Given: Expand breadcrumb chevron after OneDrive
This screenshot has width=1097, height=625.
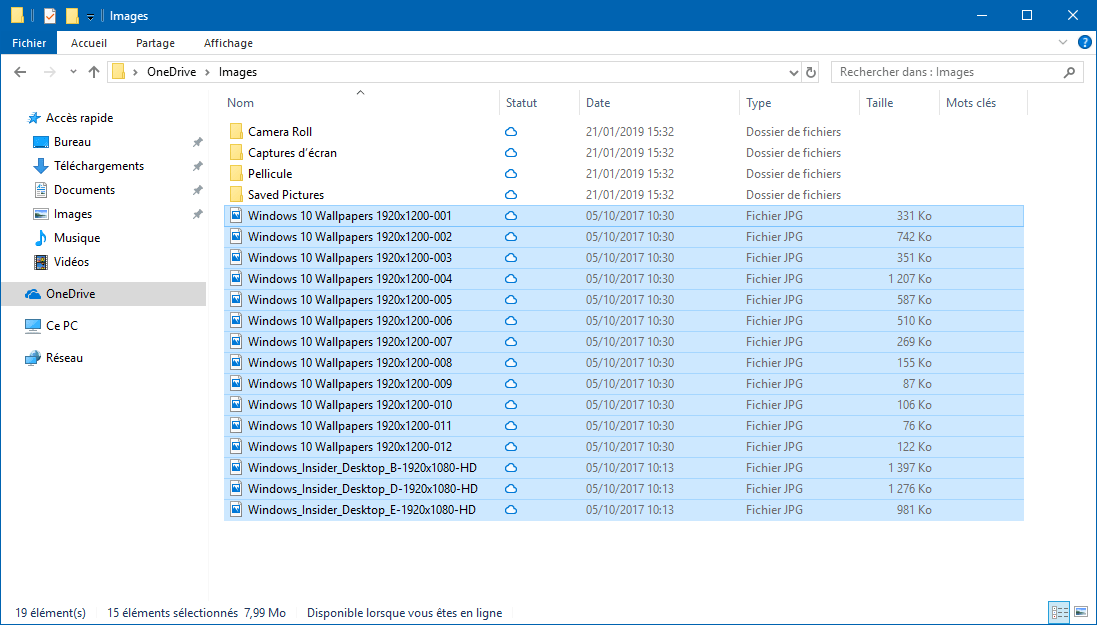Looking at the screenshot, I should (x=208, y=72).
